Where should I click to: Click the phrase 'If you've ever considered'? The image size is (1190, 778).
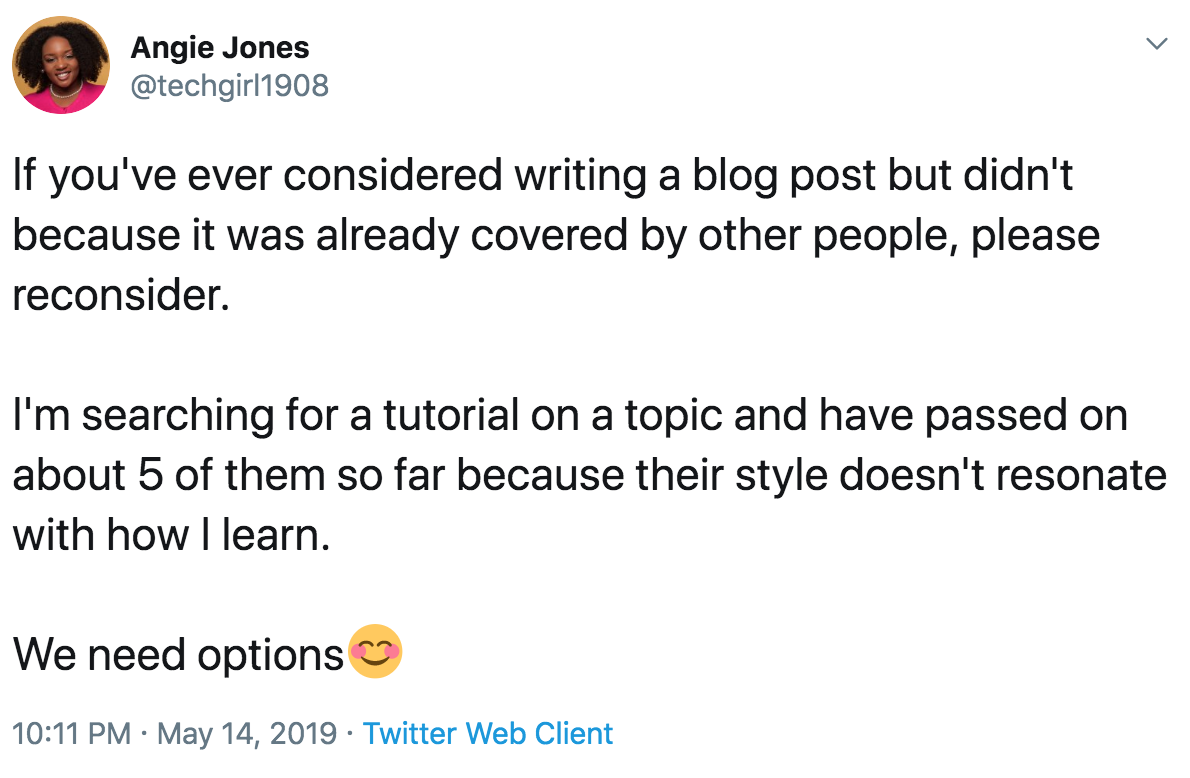coord(258,176)
